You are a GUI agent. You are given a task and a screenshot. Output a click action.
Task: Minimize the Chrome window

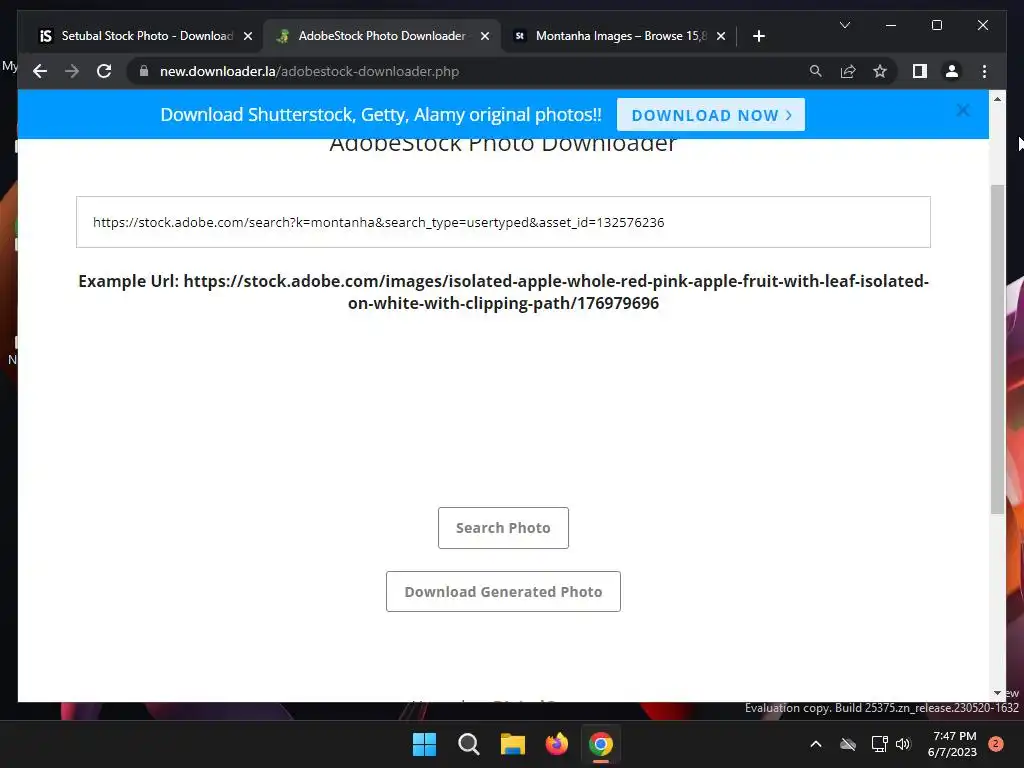point(891,25)
